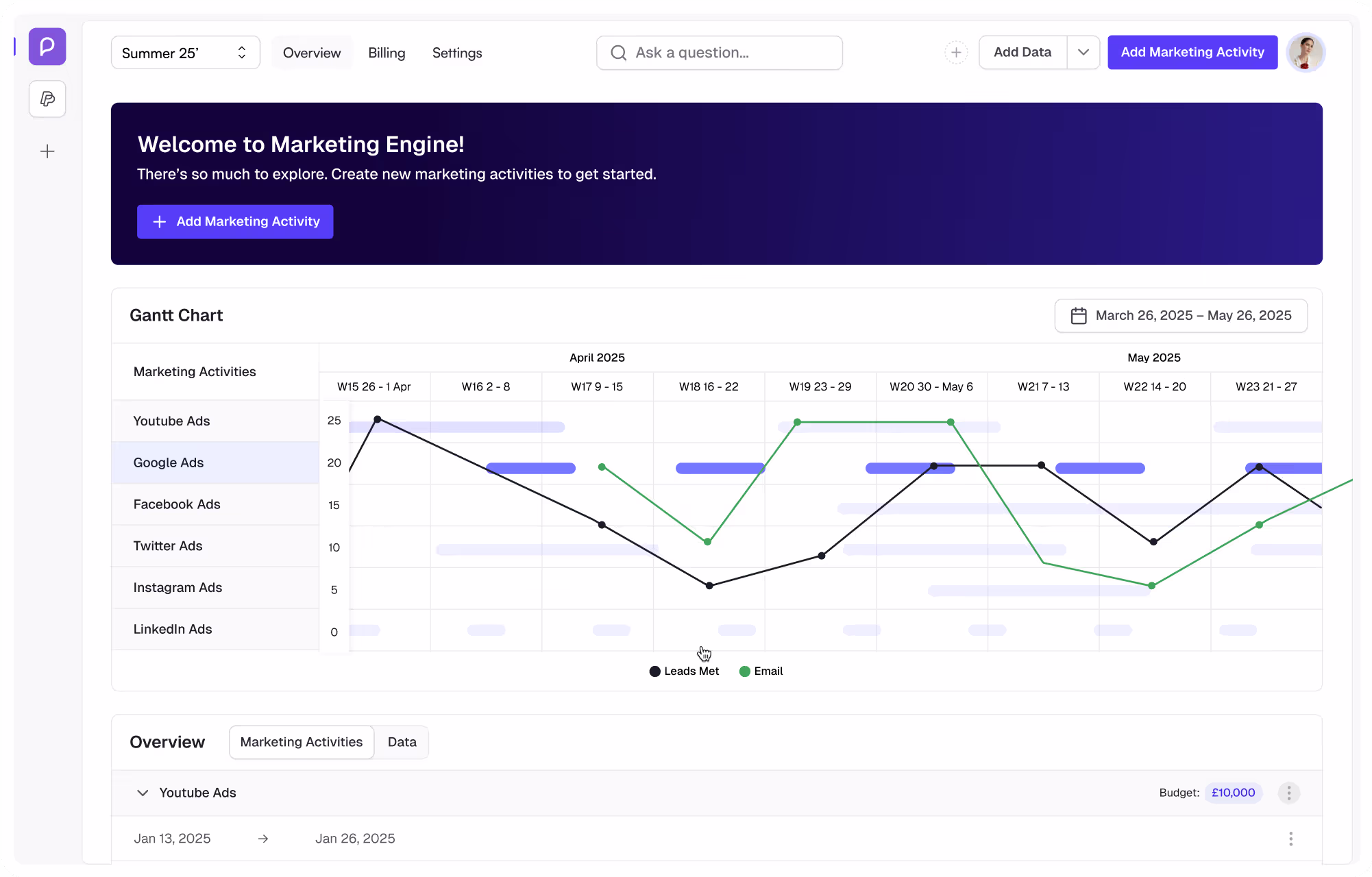Switch to the Data tab in Overview
This screenshot has width=1372, height=877.
402,742
